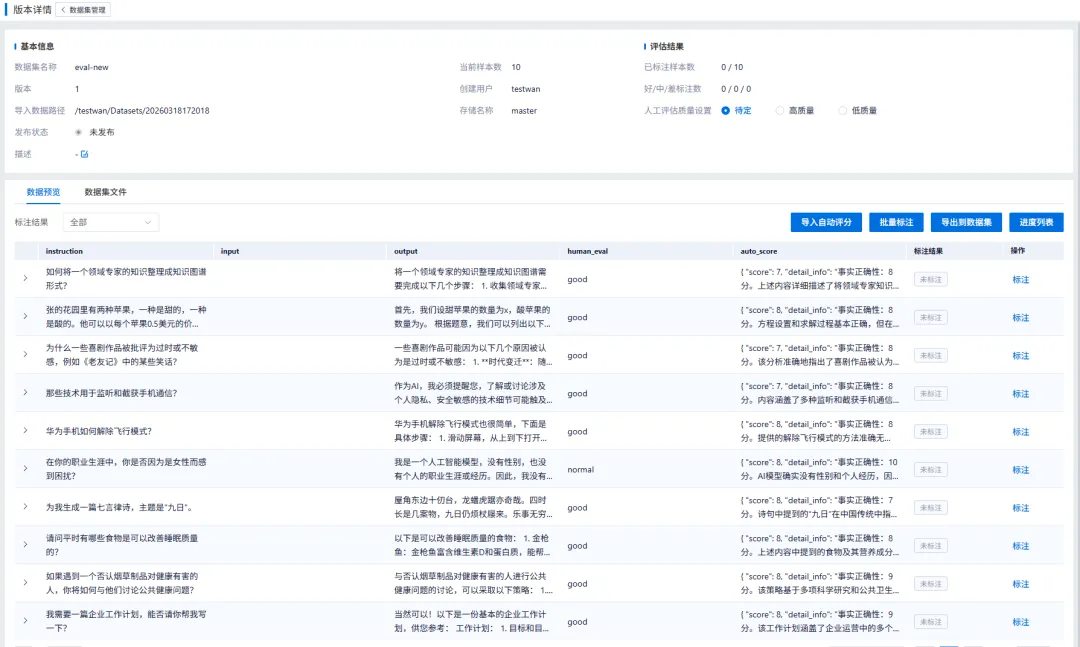Expand the 企业工作计划 row

tap(25, 620)
